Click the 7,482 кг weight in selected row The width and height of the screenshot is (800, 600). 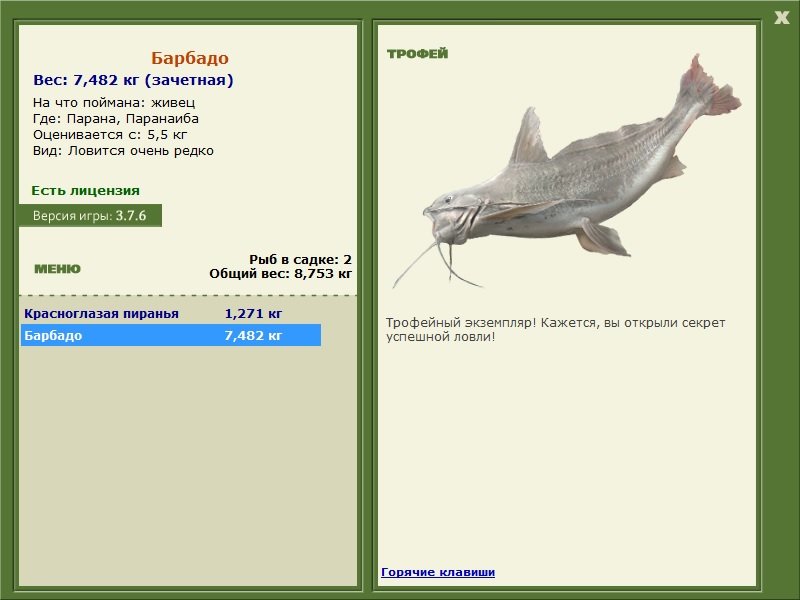(253, 336)
